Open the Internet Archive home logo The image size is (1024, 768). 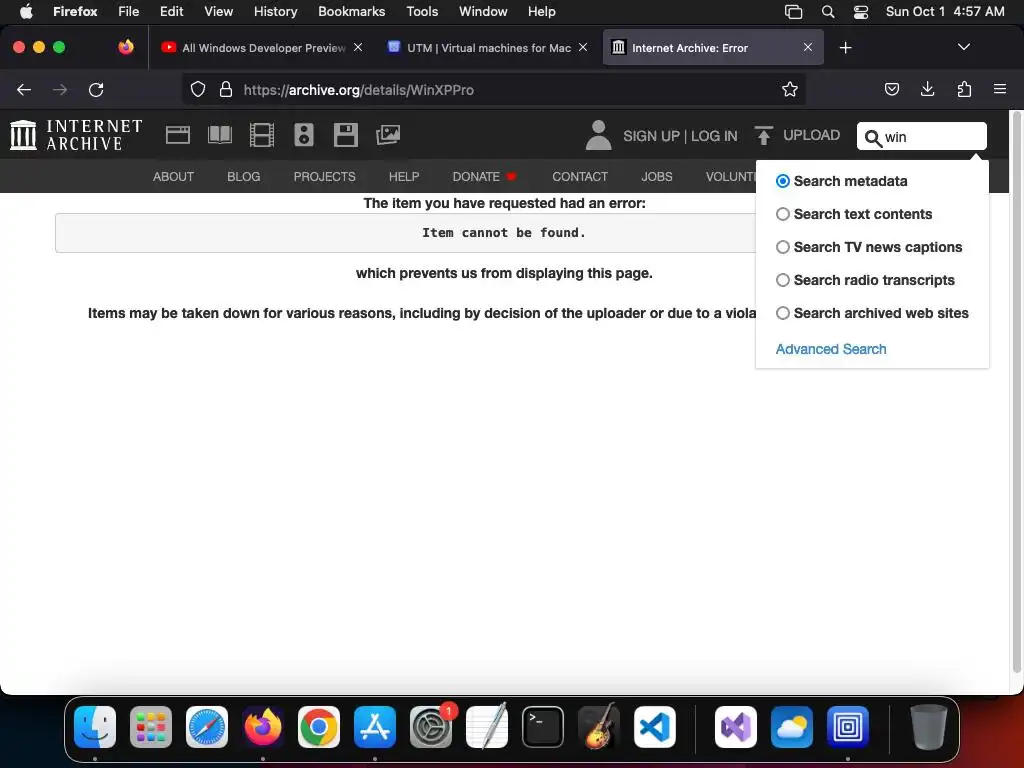[76, 135]
